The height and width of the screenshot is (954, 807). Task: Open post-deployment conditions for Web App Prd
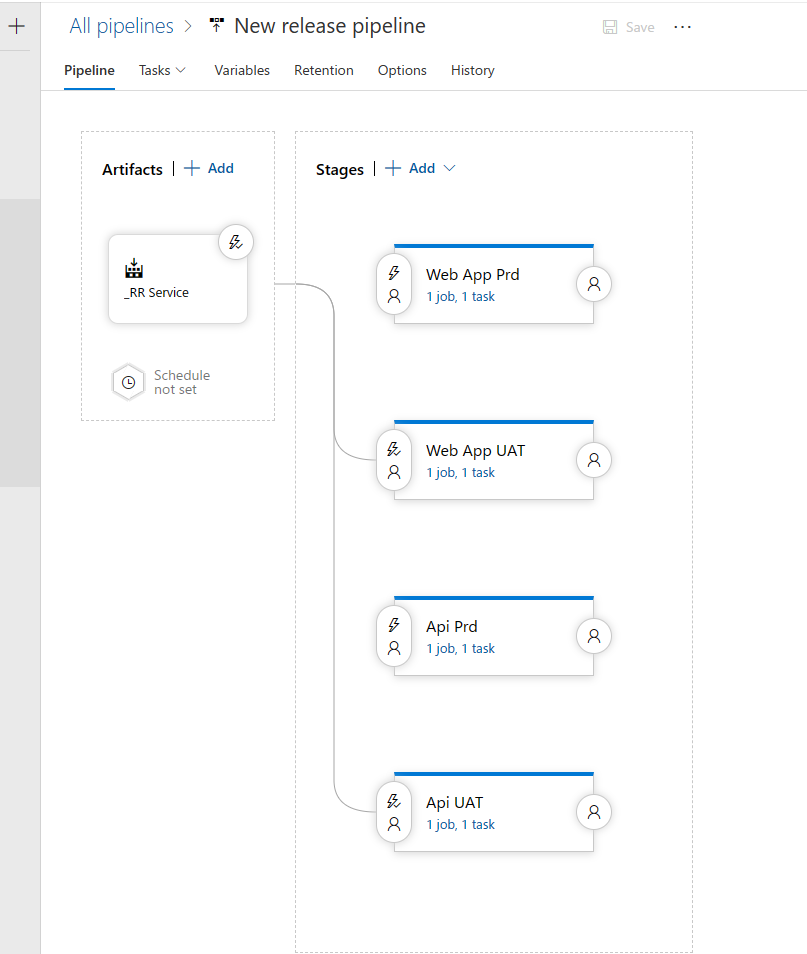tap(594, 284)
